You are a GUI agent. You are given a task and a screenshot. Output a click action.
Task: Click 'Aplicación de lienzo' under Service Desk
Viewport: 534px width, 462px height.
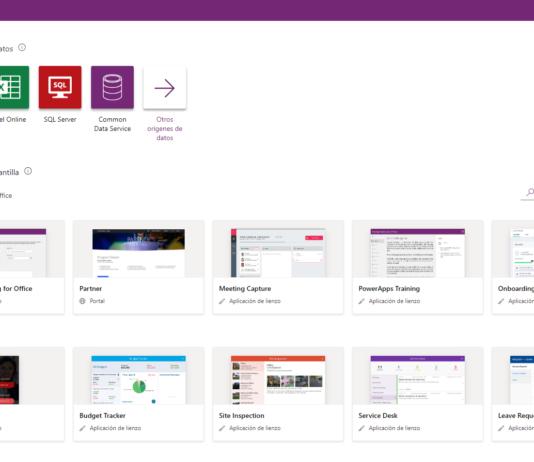point(394,428)
